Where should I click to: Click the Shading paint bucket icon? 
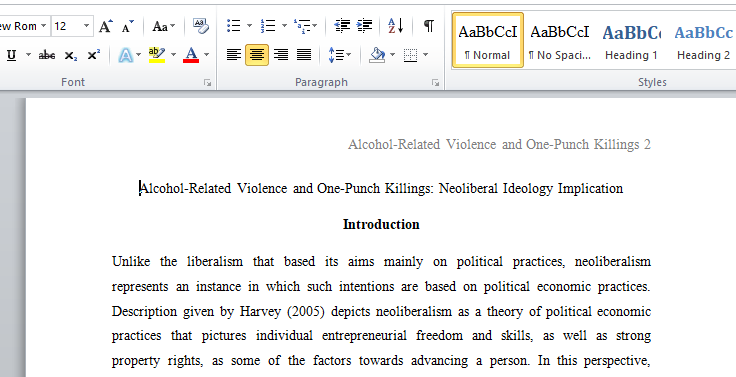377,55
